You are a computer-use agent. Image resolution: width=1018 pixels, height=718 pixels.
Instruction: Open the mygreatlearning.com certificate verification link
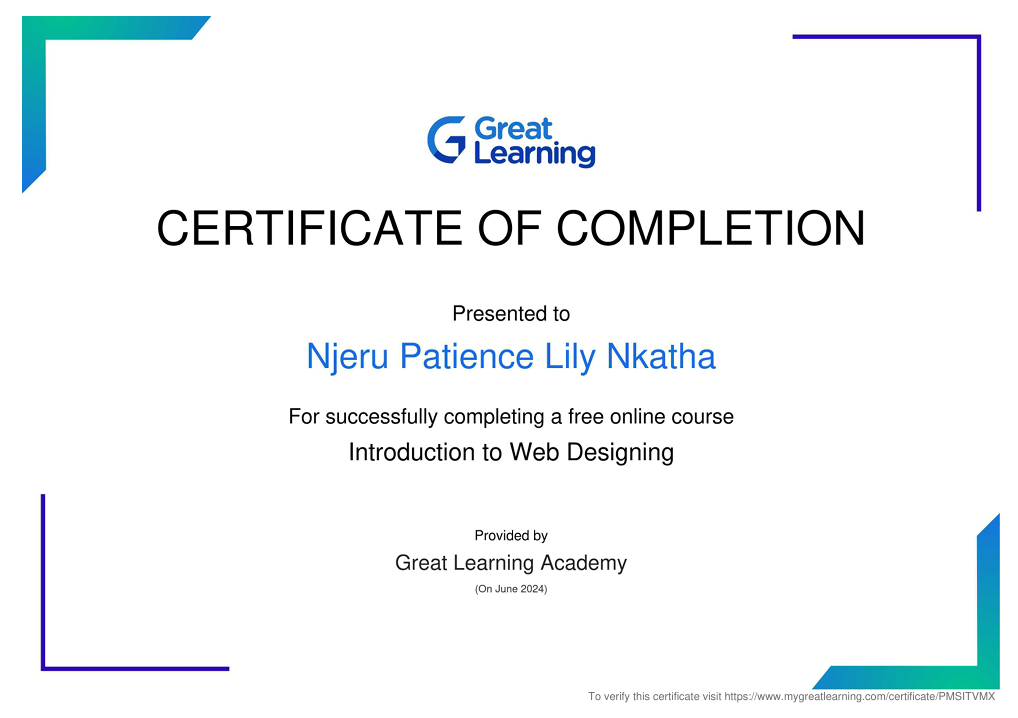pyautogui.click(x=860, y=697)
